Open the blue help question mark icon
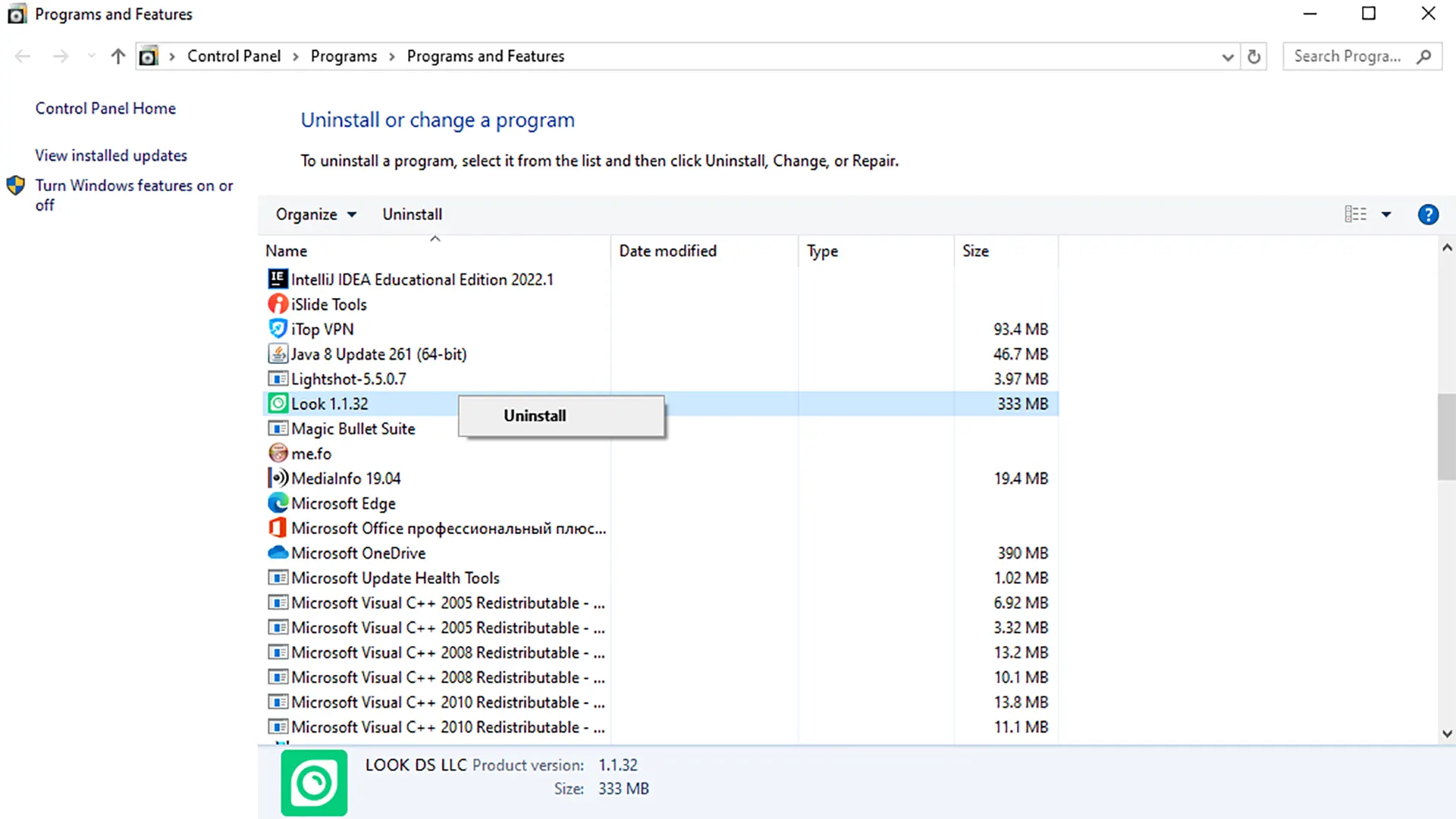1456x819 pixels. (x=1428, y=215)
